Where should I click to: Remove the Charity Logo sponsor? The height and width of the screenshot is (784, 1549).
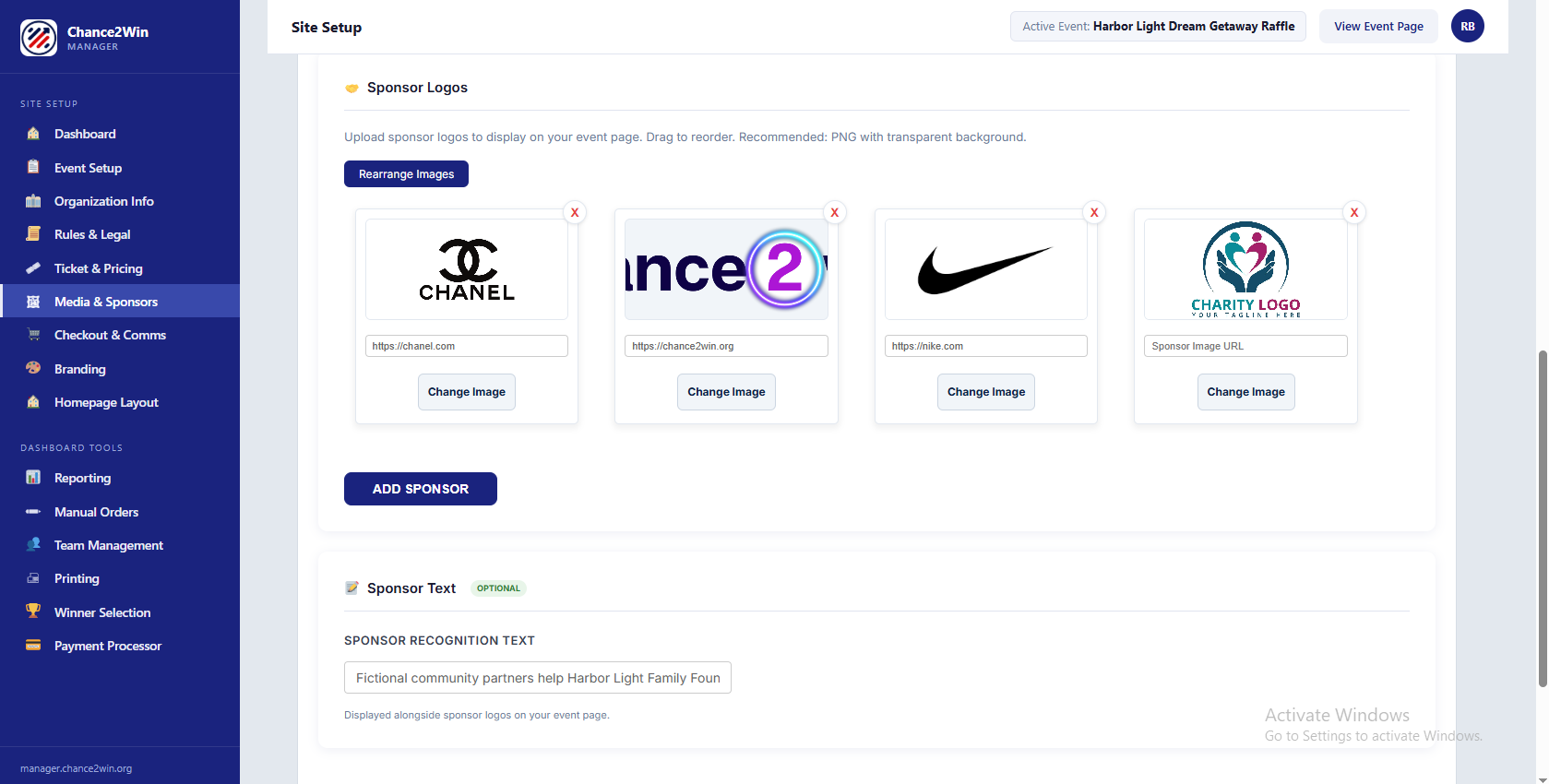(1354, 212)
